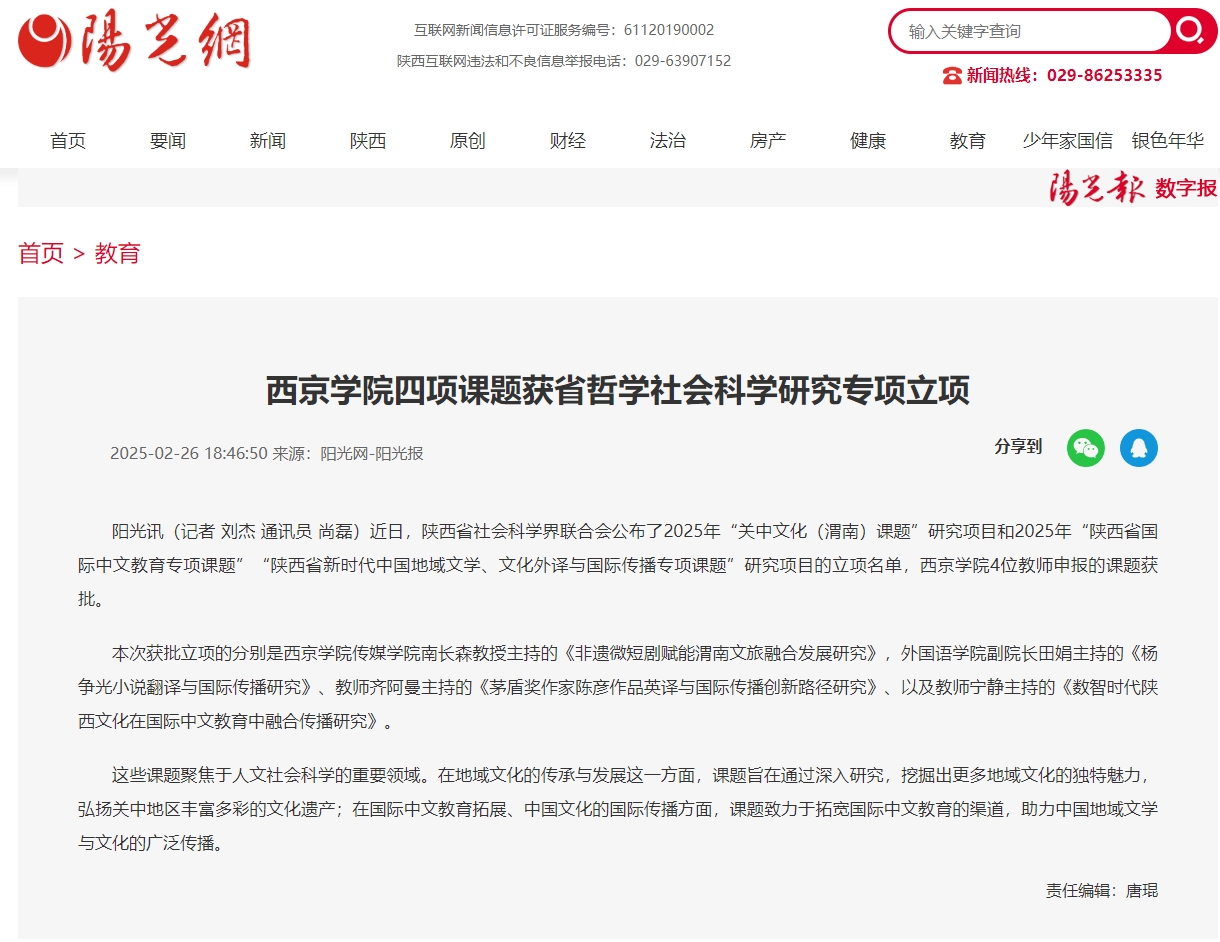1220x942 pixels.
Task: Click the red search magnifier button
Action: (1190, 31)
